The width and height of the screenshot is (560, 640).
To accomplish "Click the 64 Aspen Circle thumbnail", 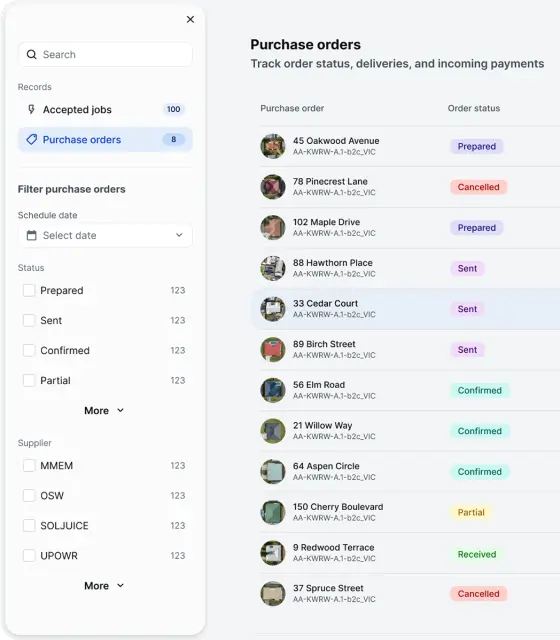I will (273, 471).
